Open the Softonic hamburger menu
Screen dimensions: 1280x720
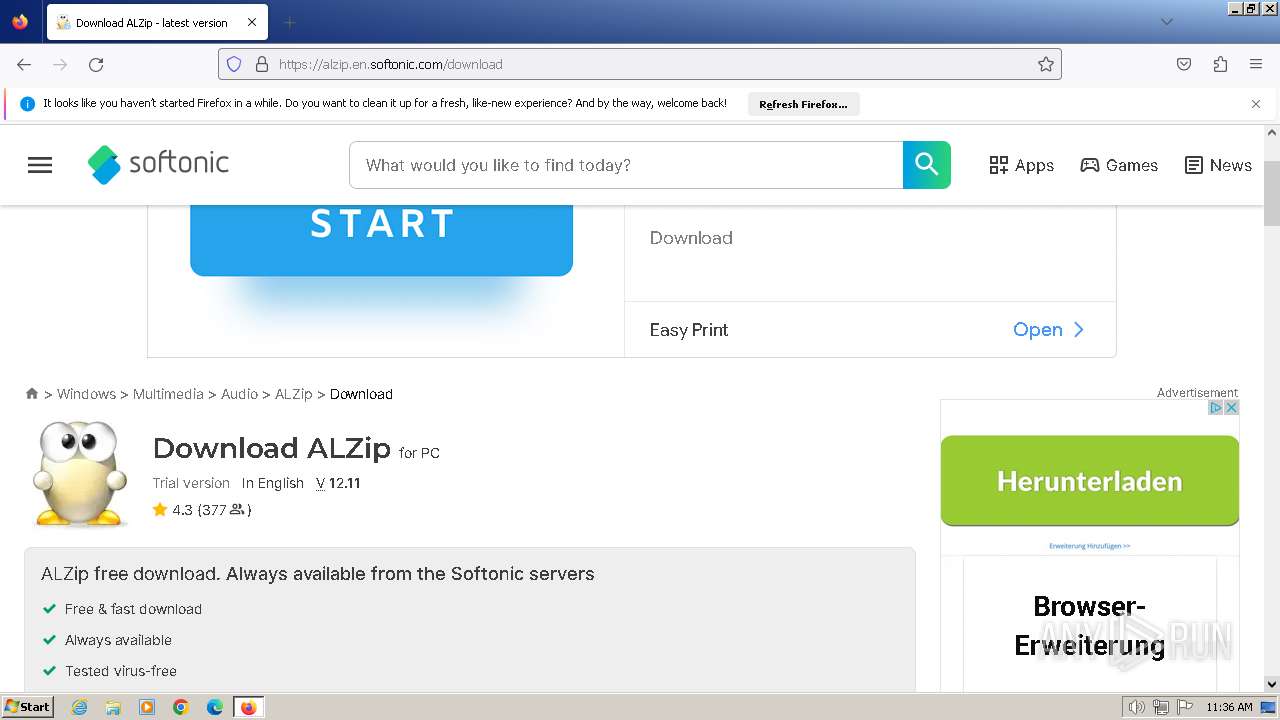pyautogui.click(x=40, y=165)
